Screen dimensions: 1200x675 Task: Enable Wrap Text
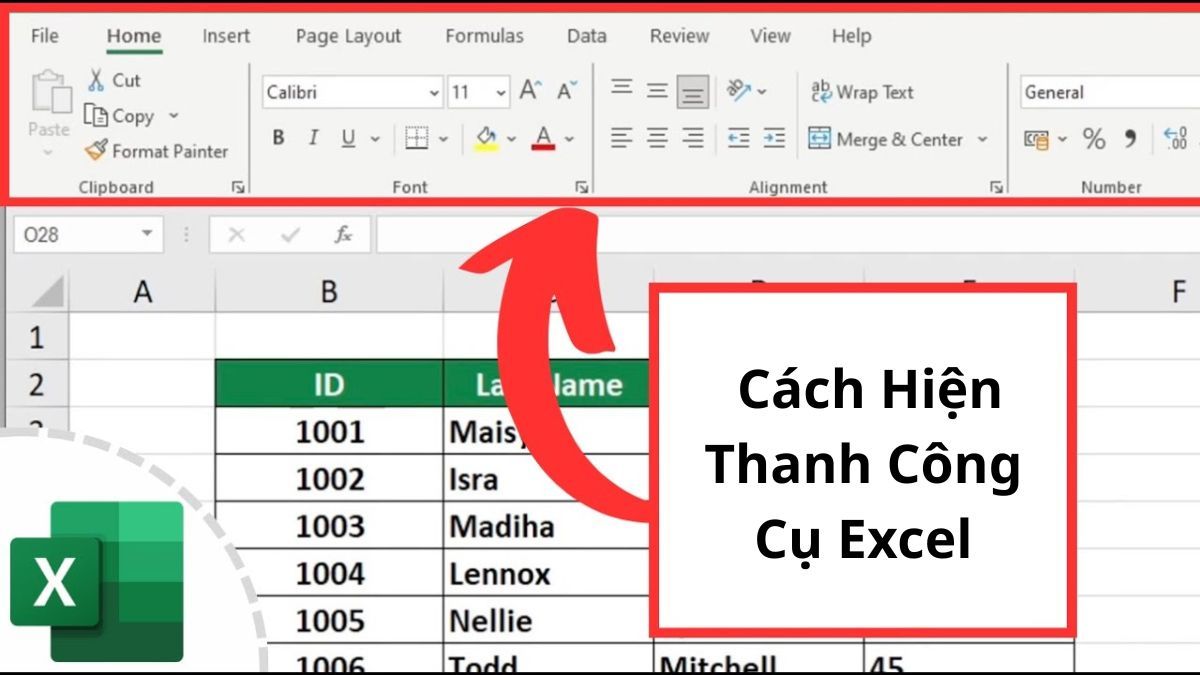pos(862,92)
